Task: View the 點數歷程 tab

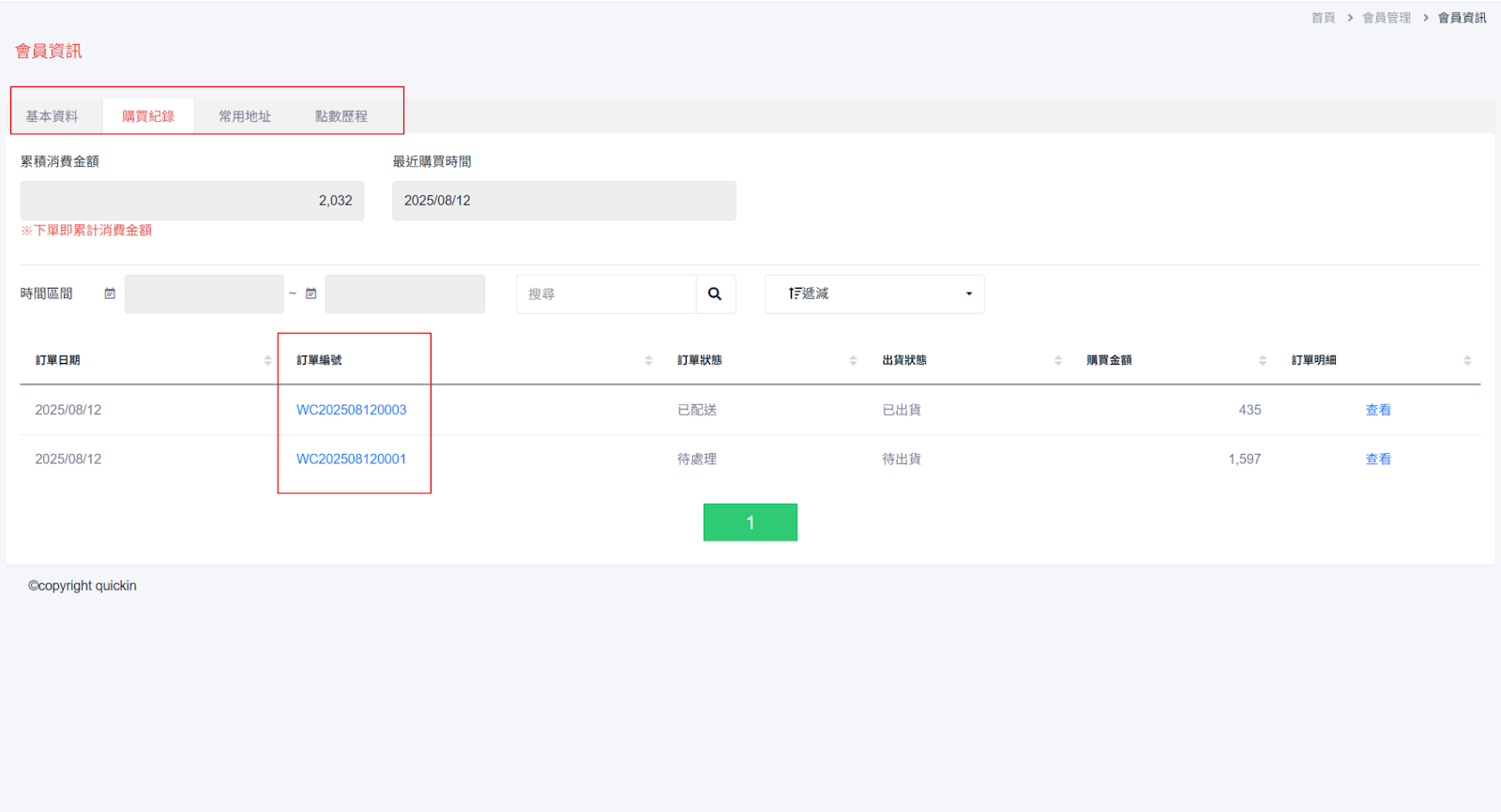Action: pos(341,116)
